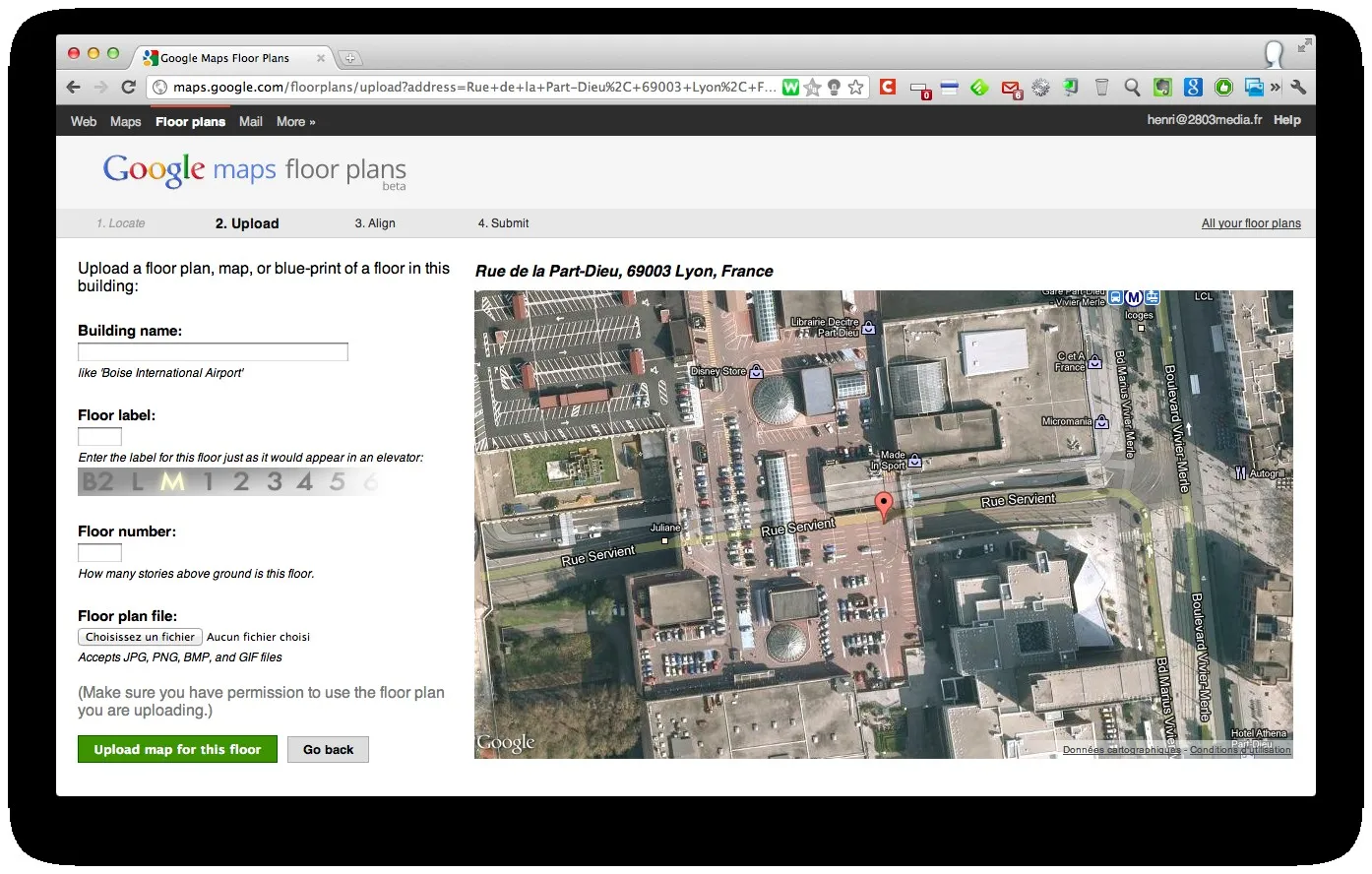This screenshot has width=1372, height=874.
Task: Open Maps in the Google bar
Action: tap(126, 122)
